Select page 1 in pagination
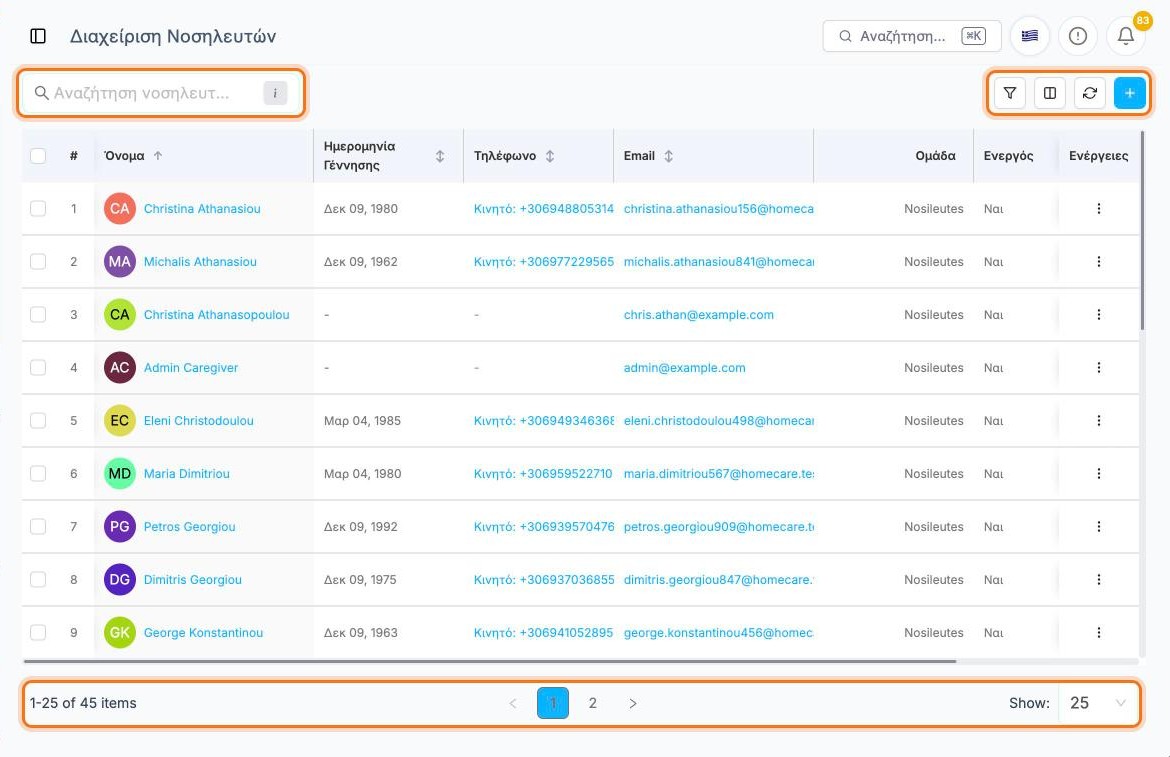Viewport: 1170px width, 757px height. click(x=553, y=703)
